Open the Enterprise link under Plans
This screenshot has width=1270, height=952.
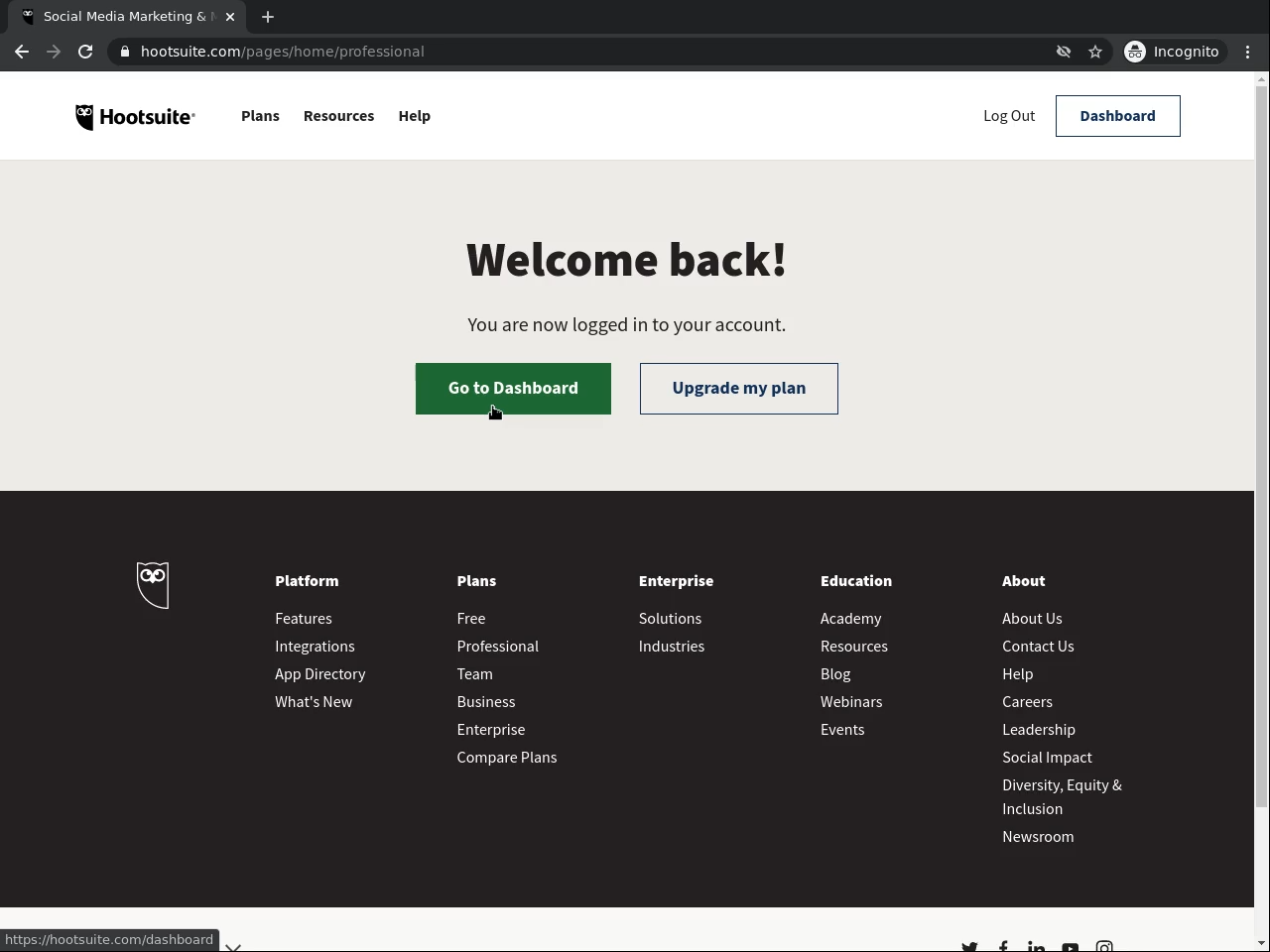tap(491, 729)
